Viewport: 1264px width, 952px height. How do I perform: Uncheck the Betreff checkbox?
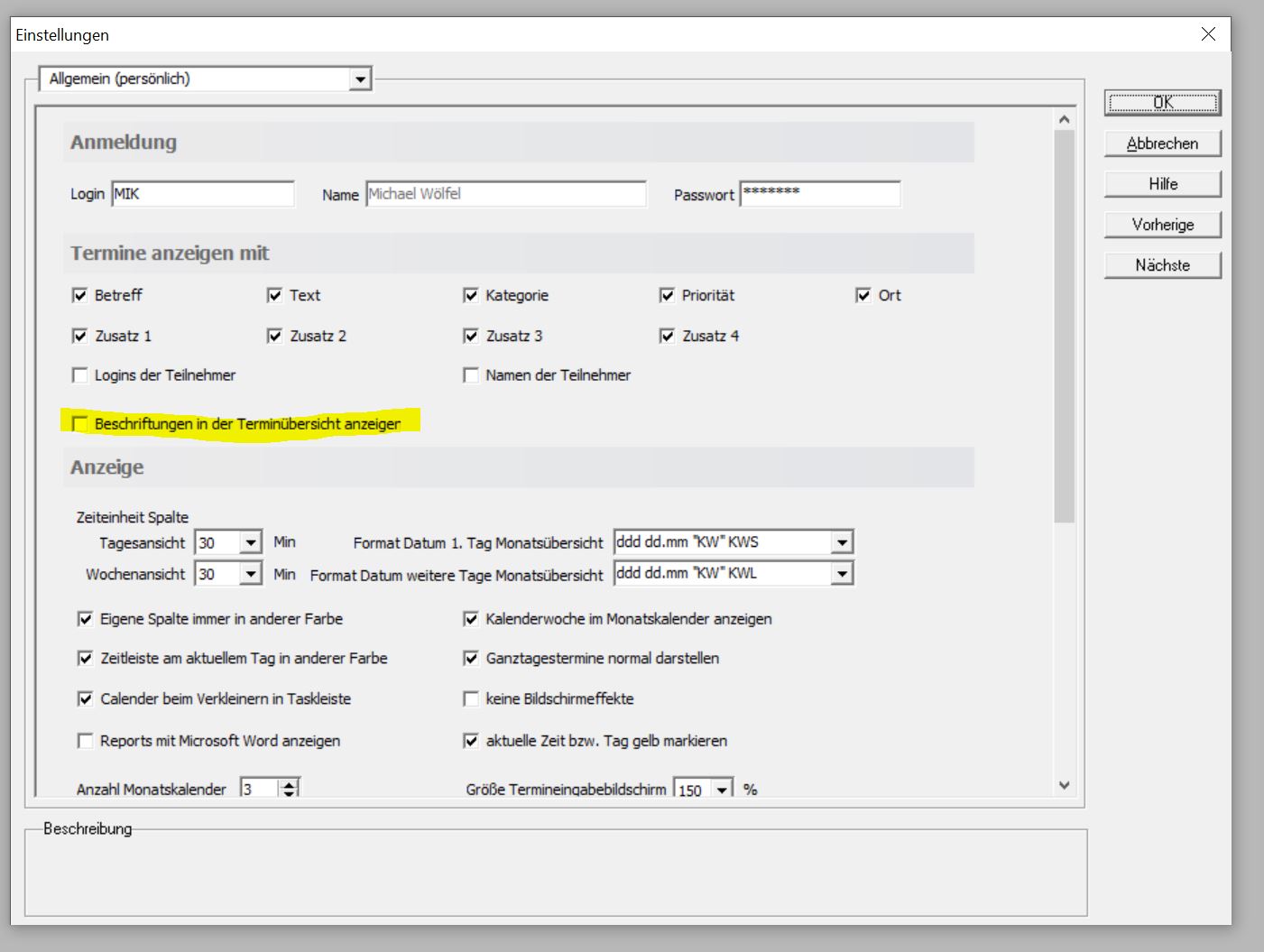[x=80, y=295]
